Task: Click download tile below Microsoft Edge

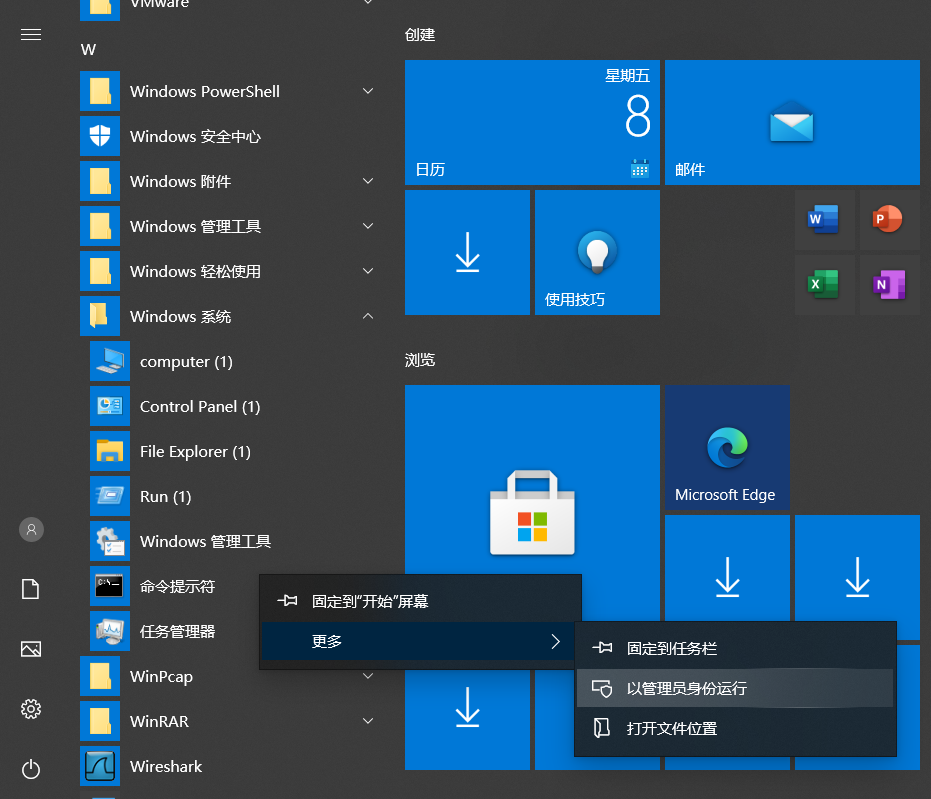Action: 727,568
